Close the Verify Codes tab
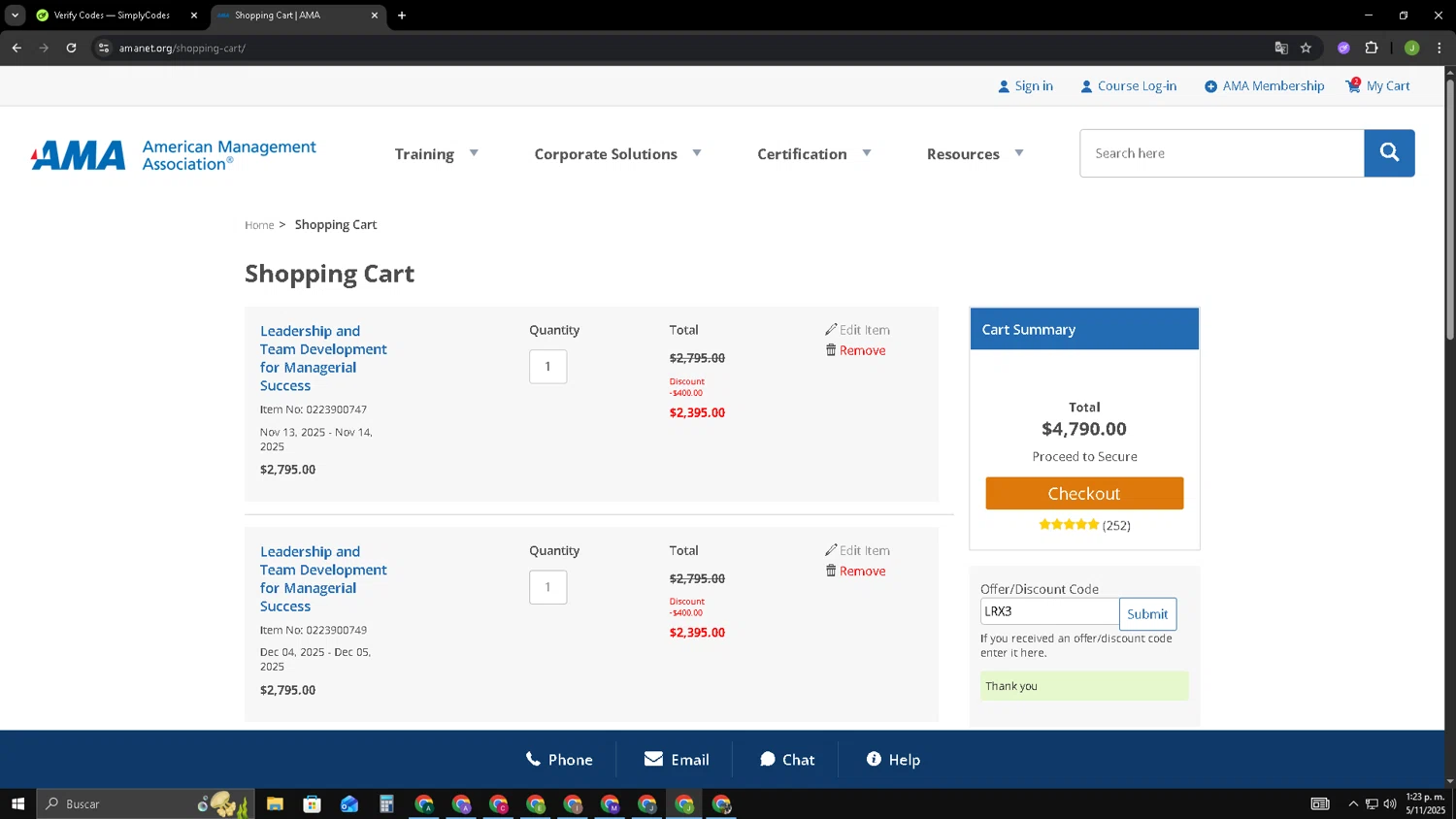This screenshot has width=1456, height=819. point(193,16)
